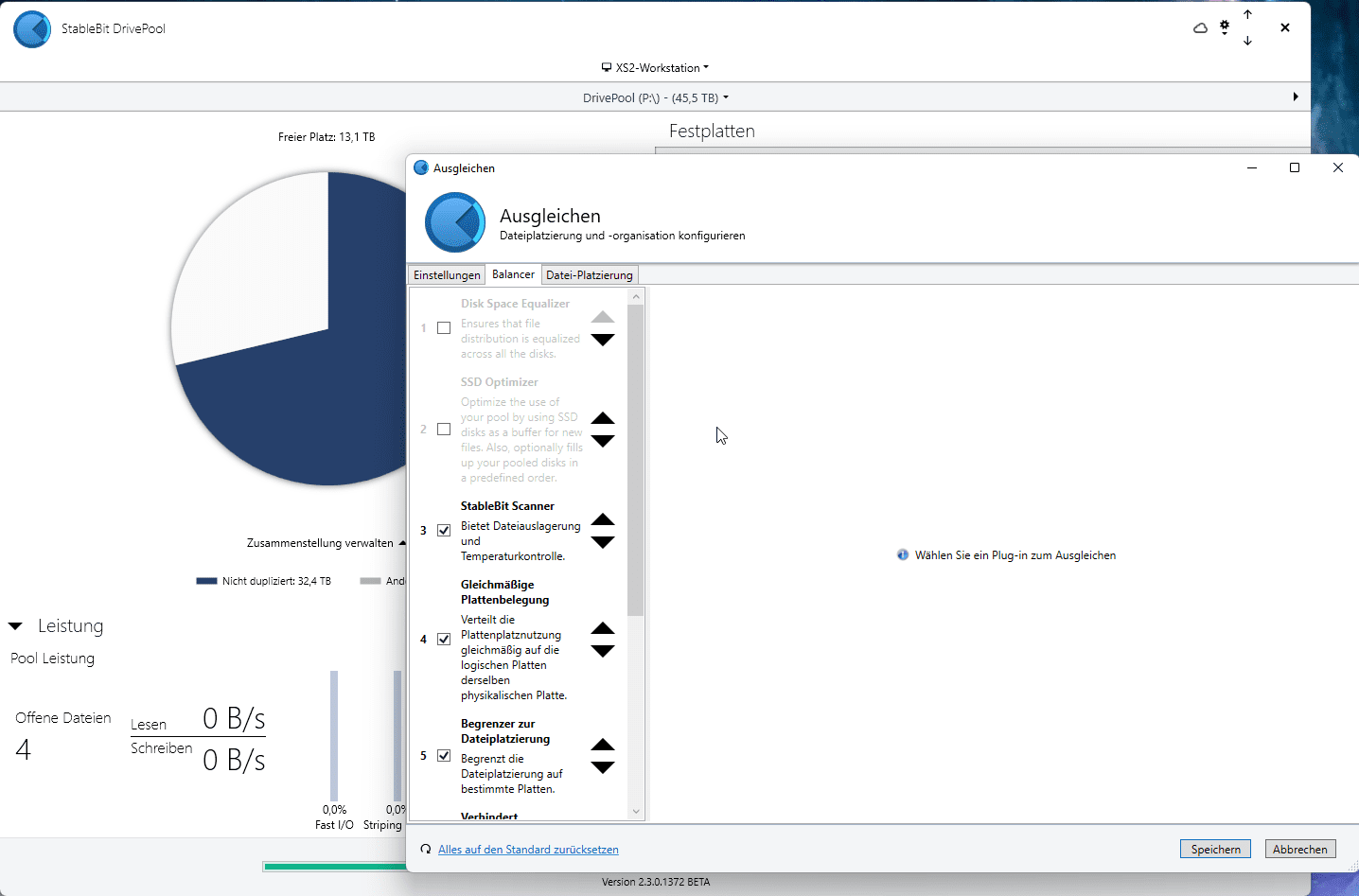Click the Abbrechen button
1359x896 pixels.
pyautogui.click(x=1300, y=850)
